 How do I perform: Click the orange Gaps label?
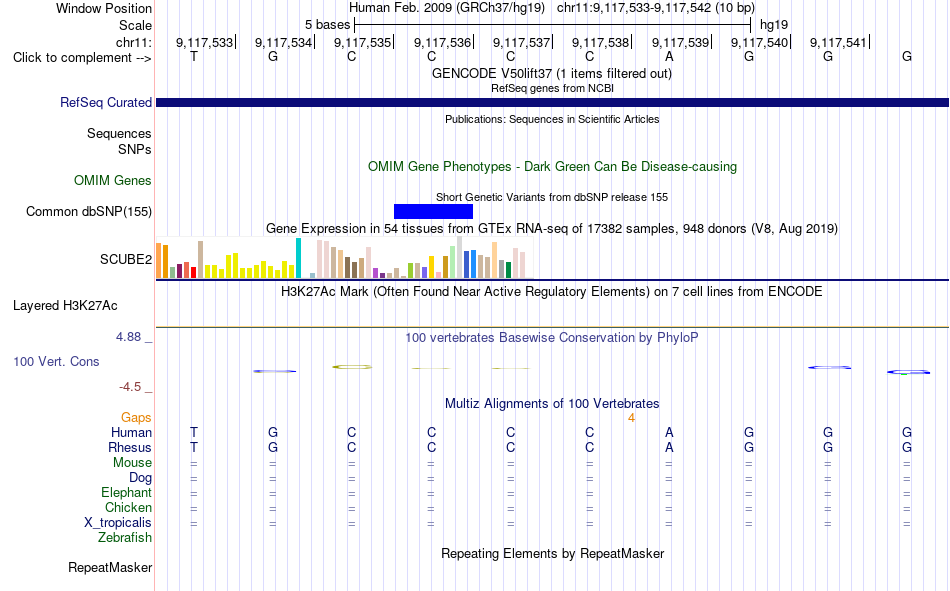pyautogui.click(x=136, y=418)
